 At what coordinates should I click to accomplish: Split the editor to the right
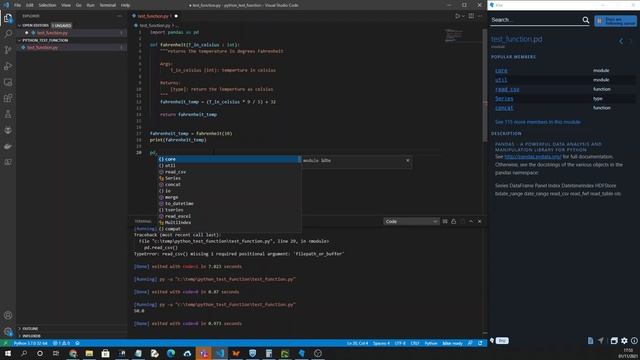click(x=471, y=16)
